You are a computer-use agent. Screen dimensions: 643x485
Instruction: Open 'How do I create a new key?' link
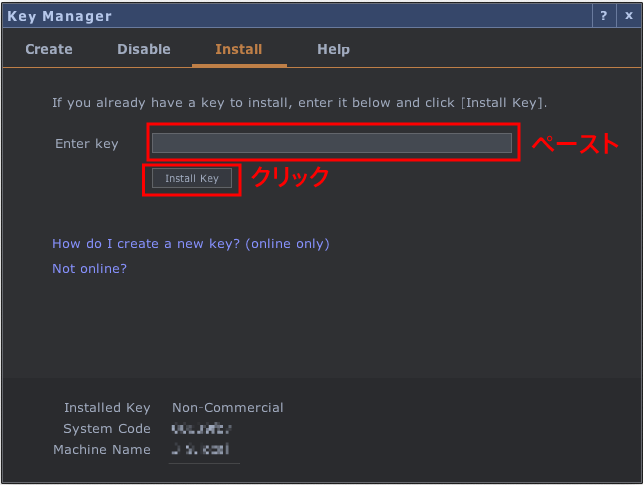point(190,243)
